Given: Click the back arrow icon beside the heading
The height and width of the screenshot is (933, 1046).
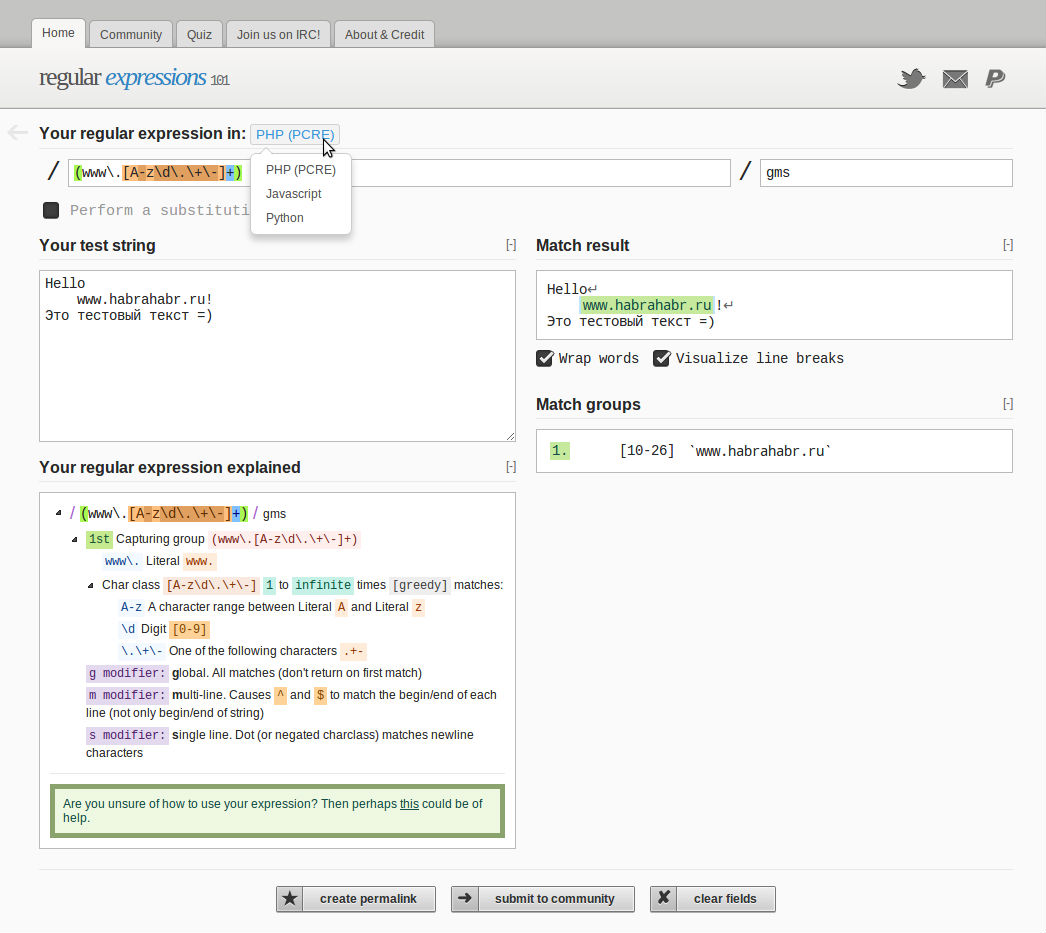Looking at the screenshot, I should (x=17, y=132).
